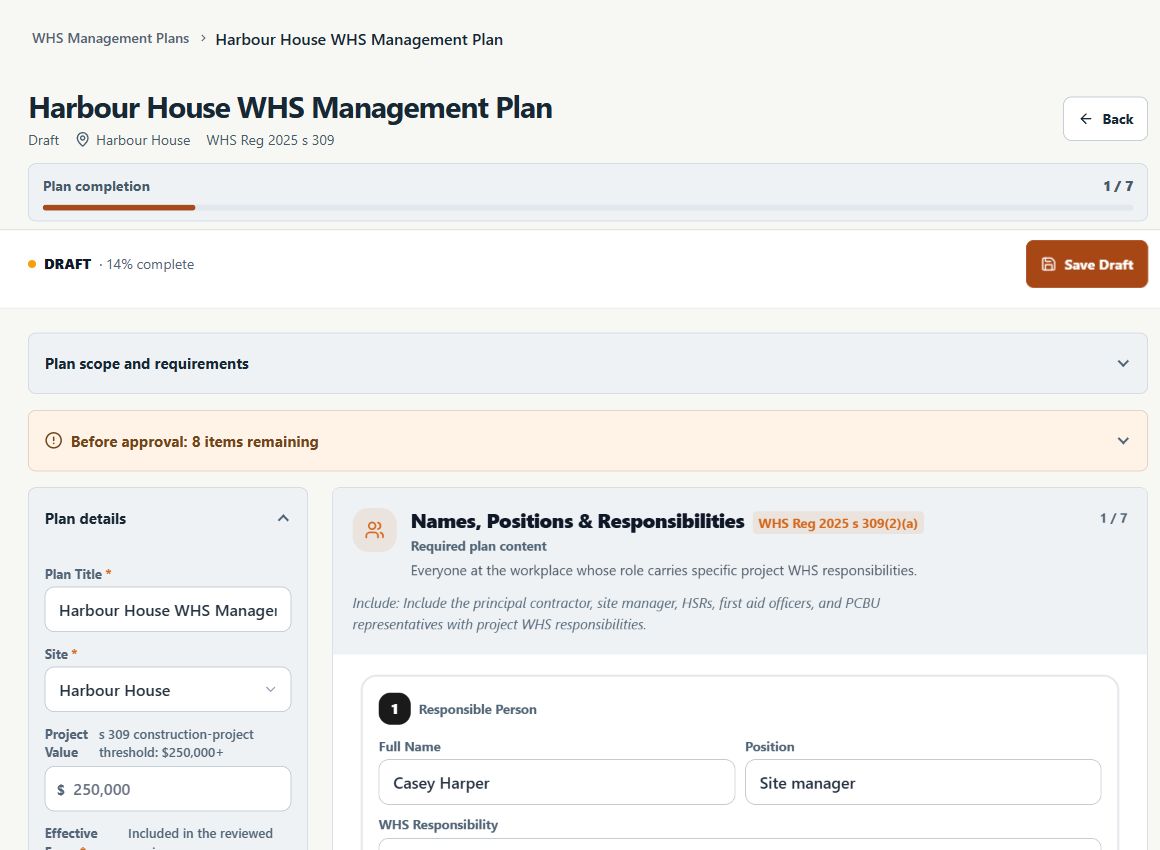This screenshot has width=1160, height=850.
Task: Click the 'WHS Reg 2025 s 309' subtitle text
Action: point(270,140)
